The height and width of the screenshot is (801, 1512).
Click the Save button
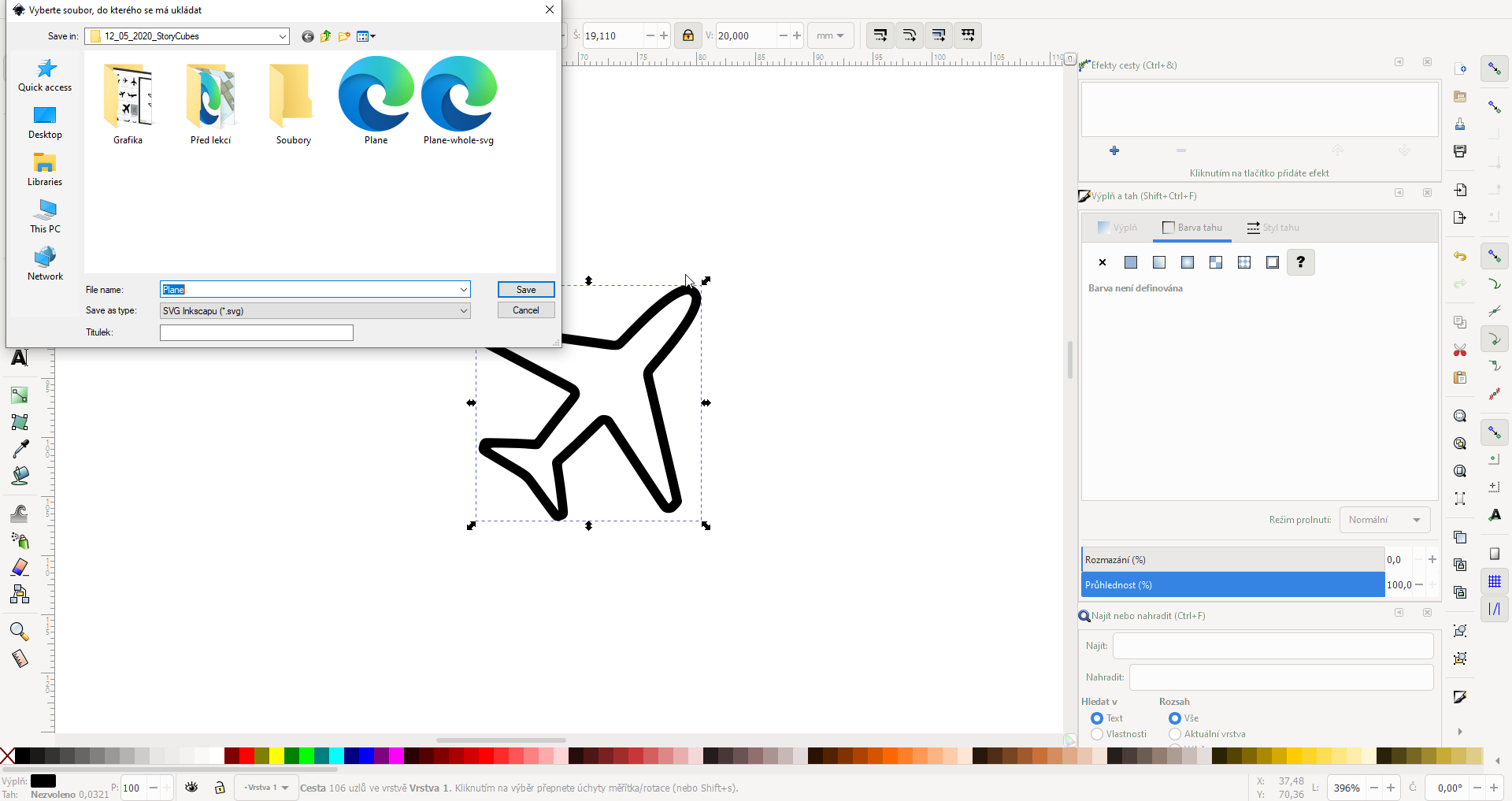(x=526, y=290)
